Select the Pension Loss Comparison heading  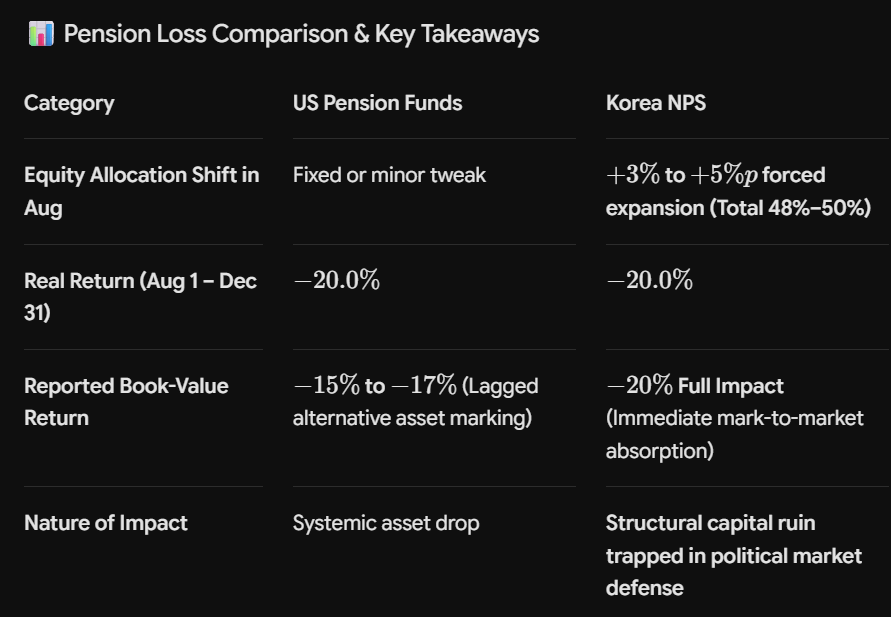click(x=301, y=34)
